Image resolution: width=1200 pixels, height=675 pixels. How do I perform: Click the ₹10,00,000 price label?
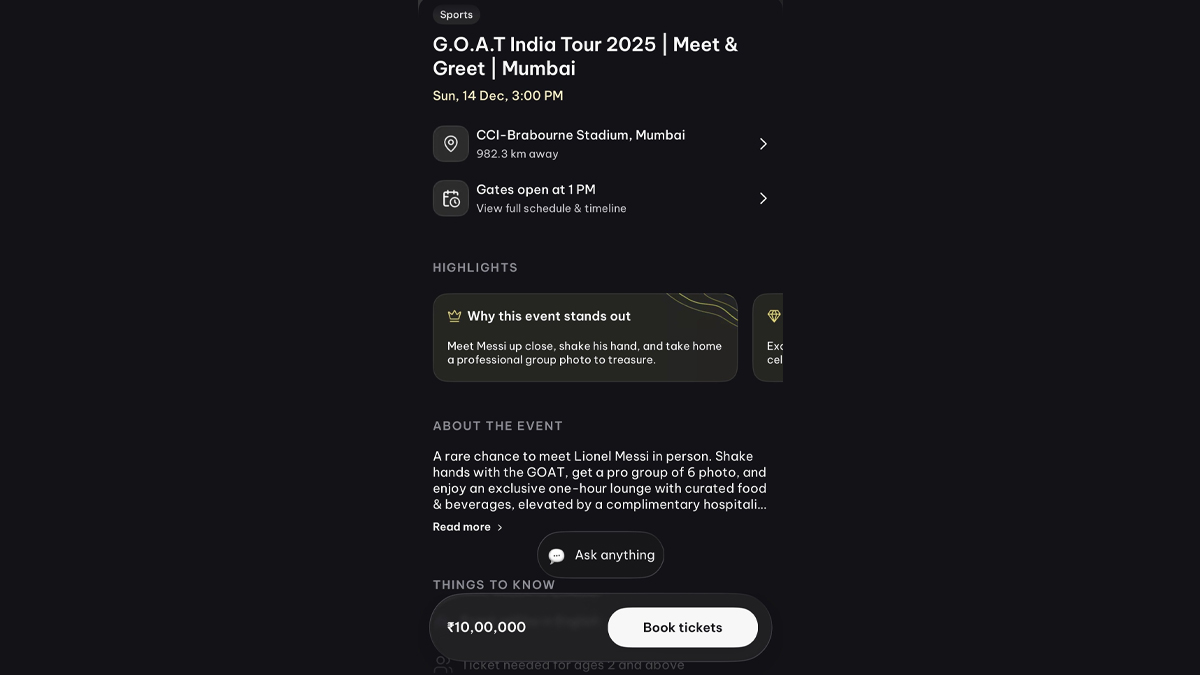click(486, 627)
